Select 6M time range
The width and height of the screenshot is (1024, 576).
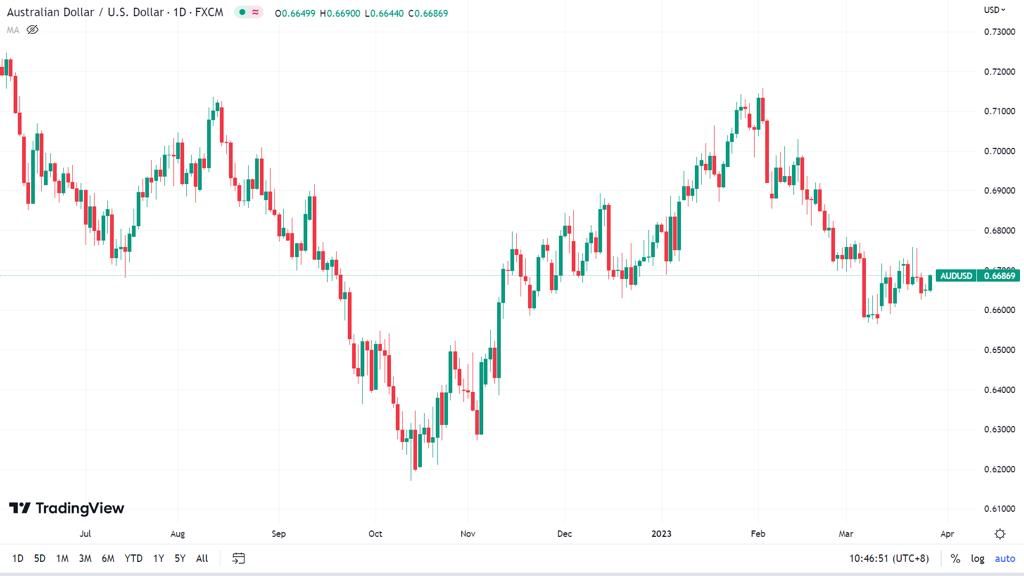(108, 558)
